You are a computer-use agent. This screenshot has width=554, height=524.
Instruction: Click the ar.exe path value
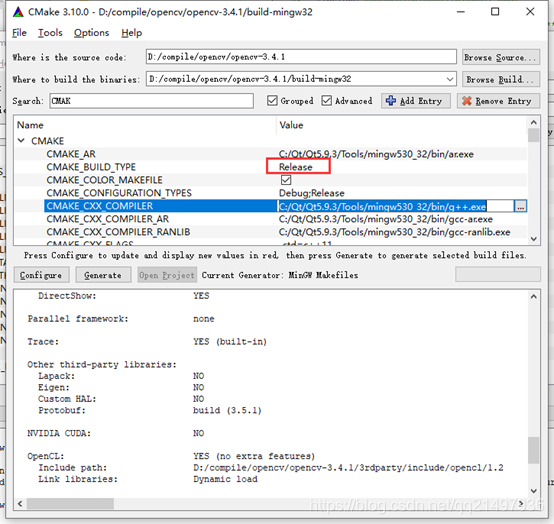click(x=376, y=154)
